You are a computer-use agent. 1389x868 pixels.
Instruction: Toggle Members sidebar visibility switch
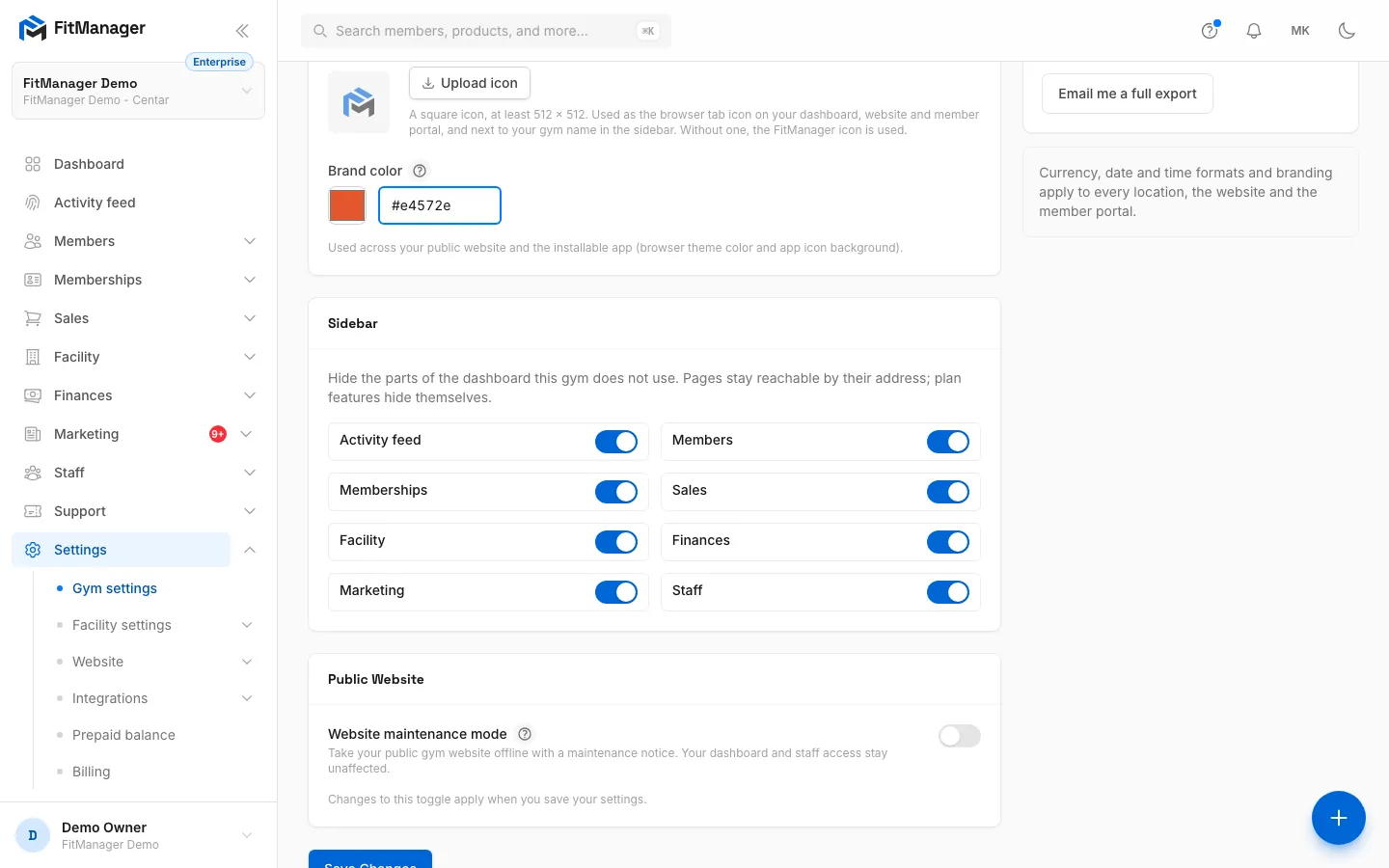point(948,442)
